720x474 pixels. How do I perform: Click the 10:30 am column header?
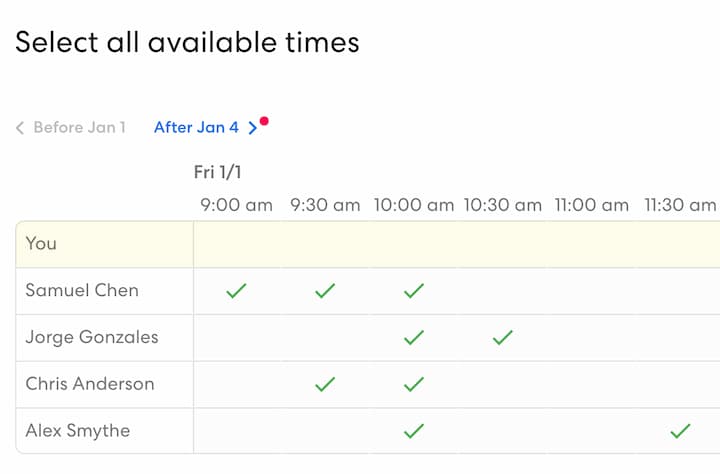click(502, 205)
